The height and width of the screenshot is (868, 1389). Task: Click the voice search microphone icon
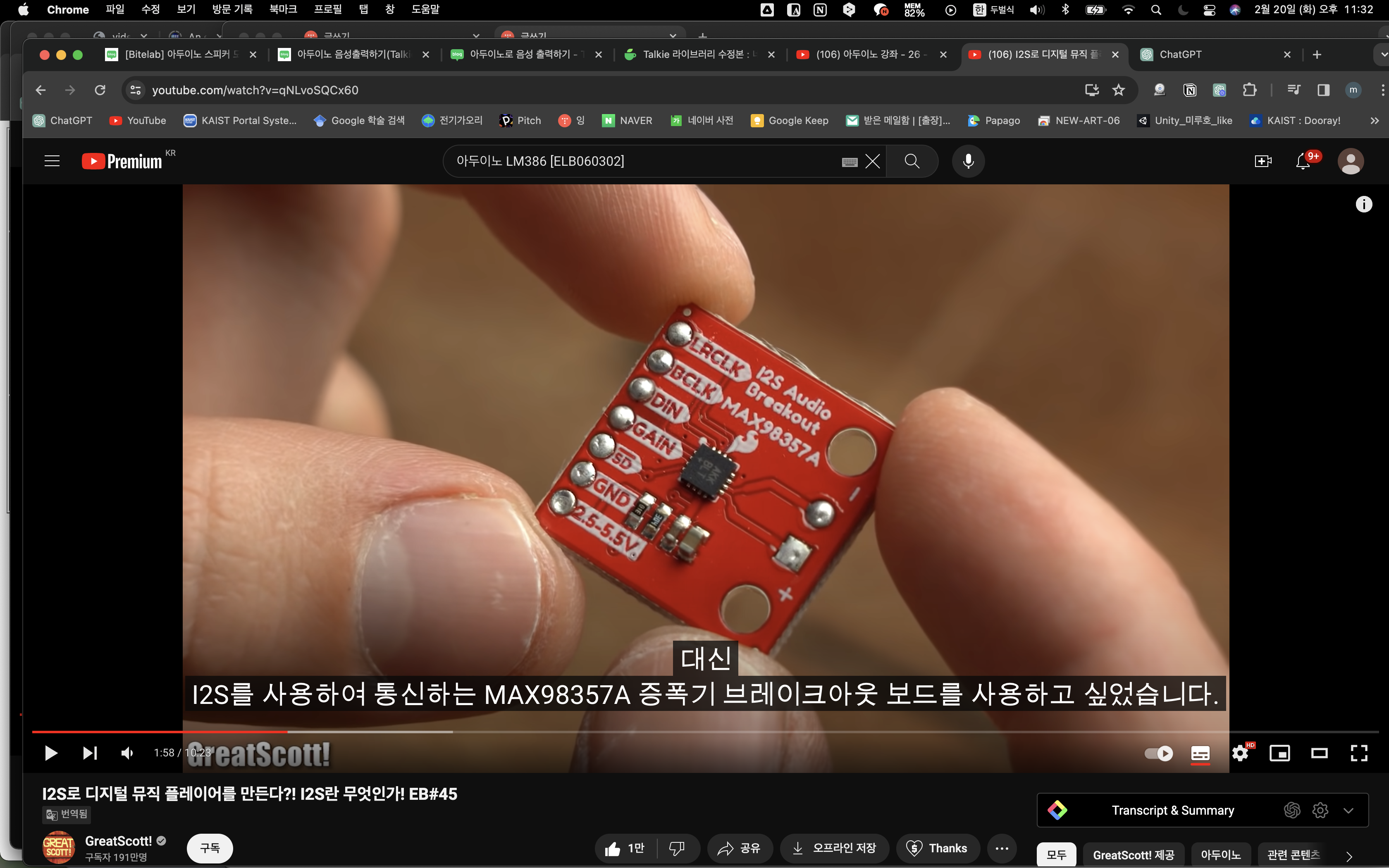968,161
